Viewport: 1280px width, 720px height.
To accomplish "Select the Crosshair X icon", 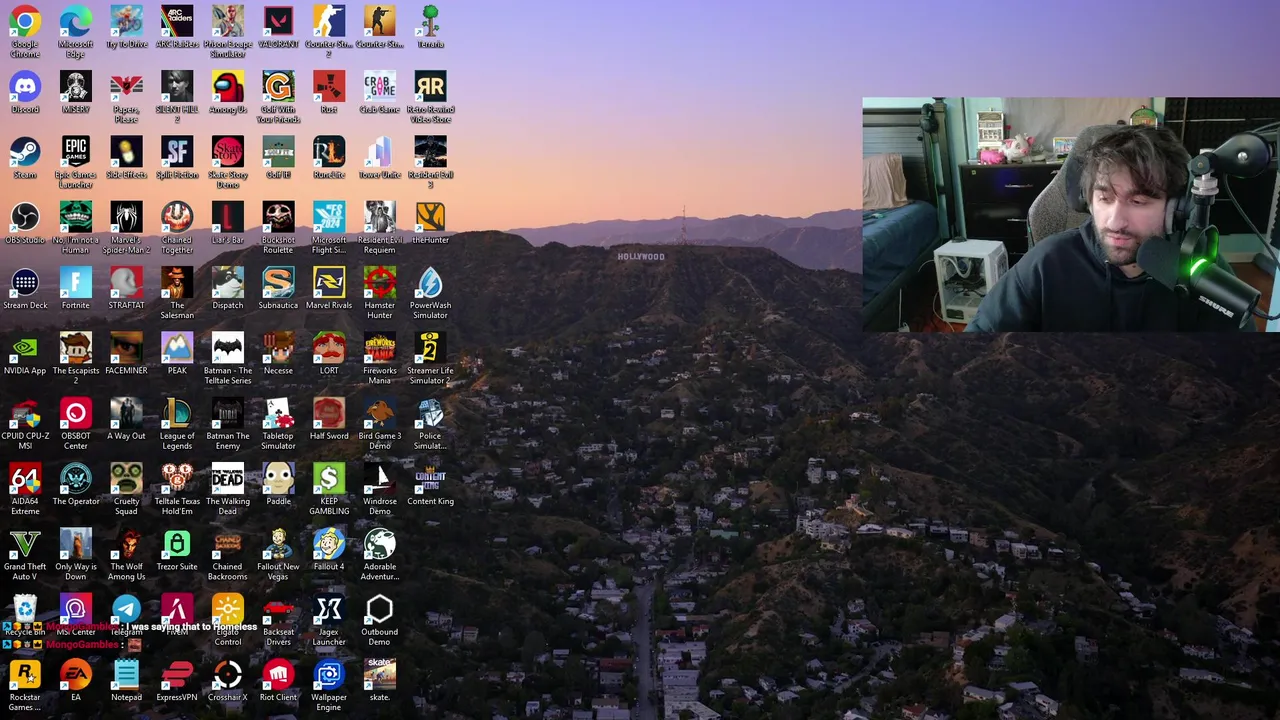I will 228,674.
